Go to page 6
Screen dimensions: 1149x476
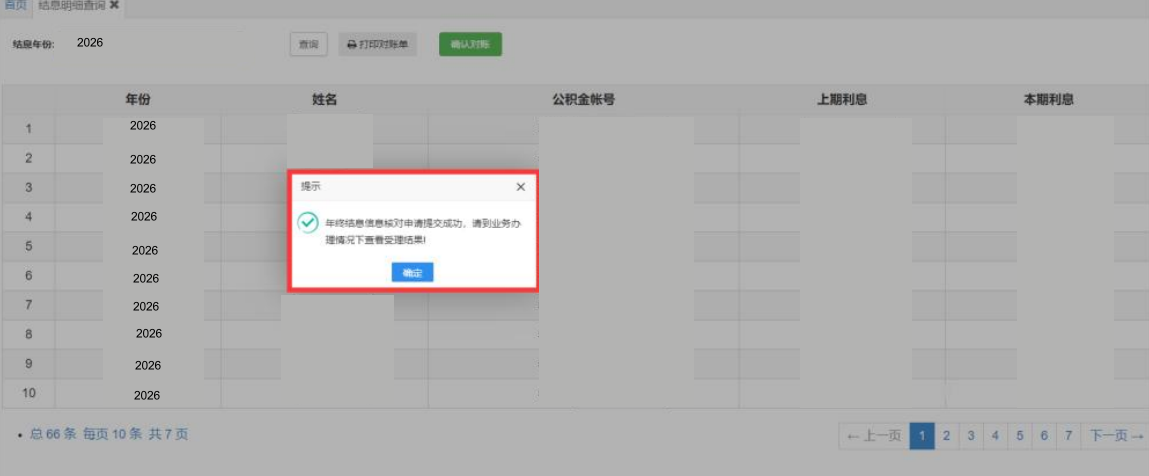tap(1044, 436)
